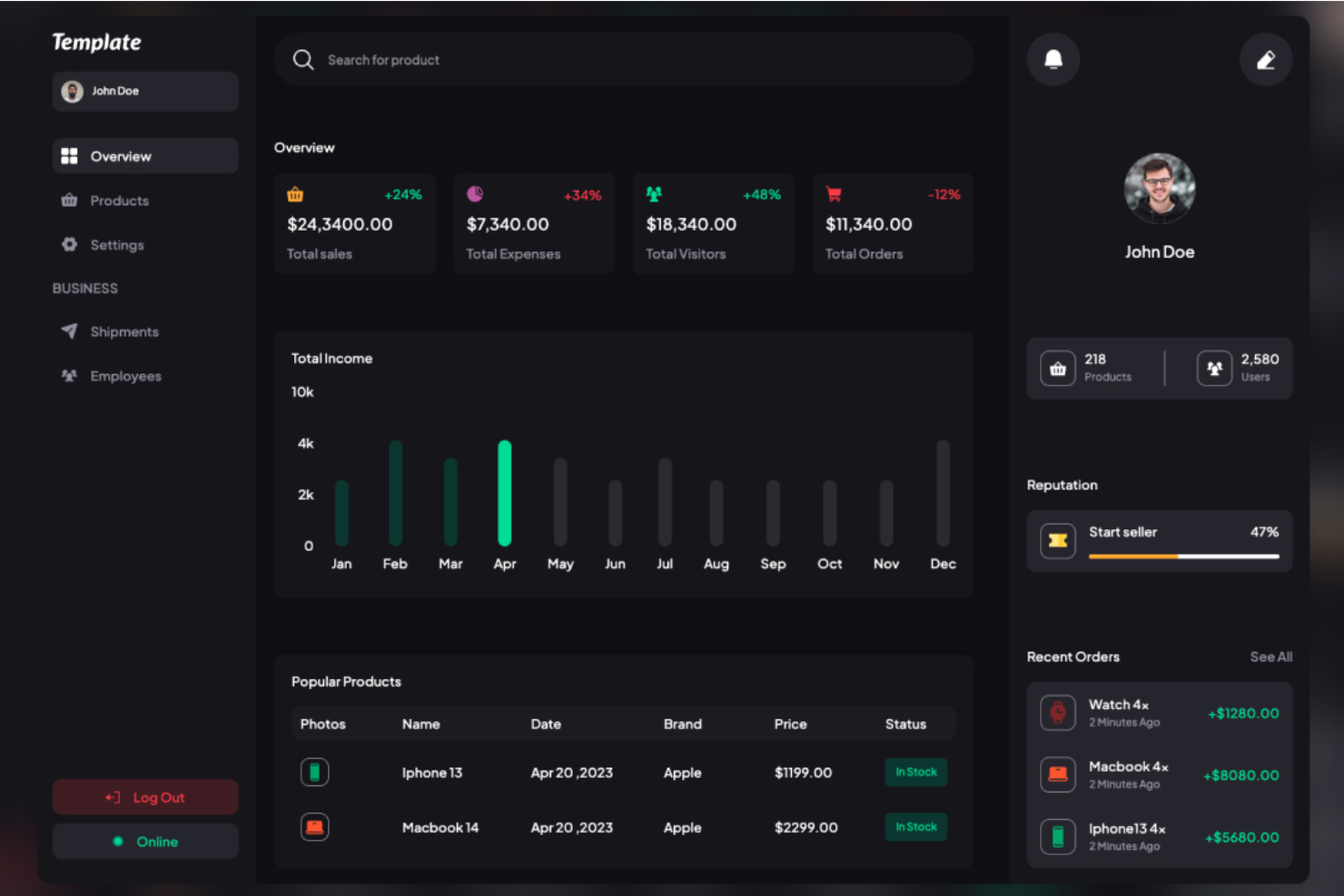1344x896 pixels.
Task: Toggle the Online status indicator
Action: [x=144, y=842]
